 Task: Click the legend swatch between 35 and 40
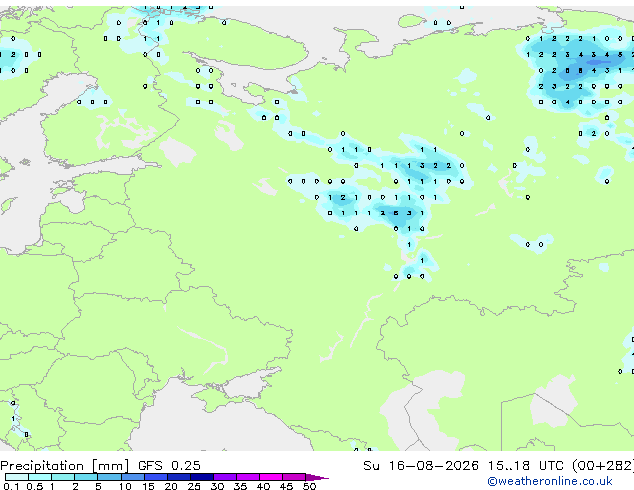pyautogui.click(x=248, y=477)
